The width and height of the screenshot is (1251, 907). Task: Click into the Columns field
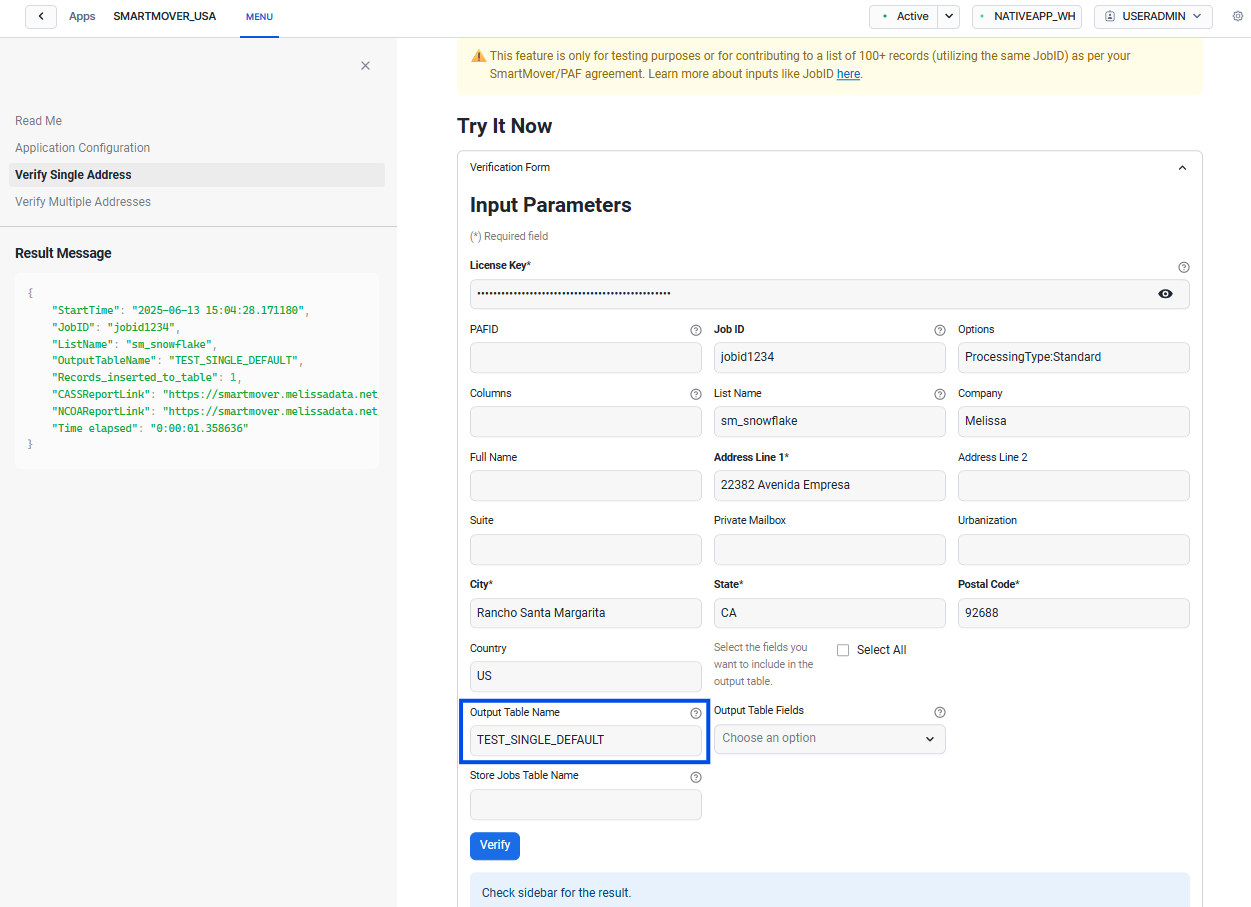pyautogui.click(x=586, y=422)
